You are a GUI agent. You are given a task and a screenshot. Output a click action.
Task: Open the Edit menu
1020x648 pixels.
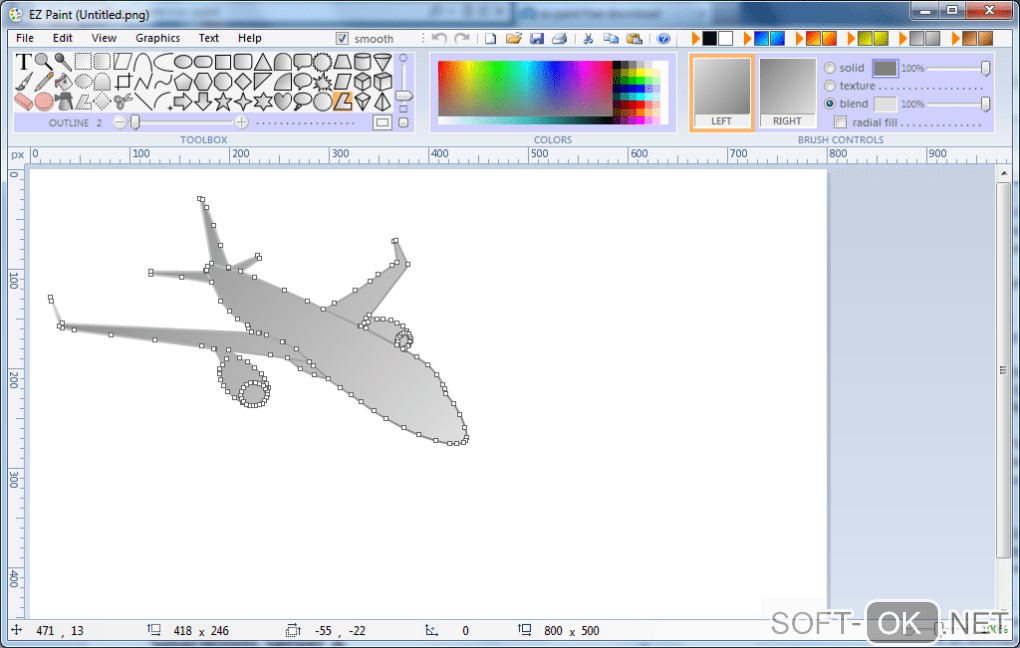click(62, 38)
